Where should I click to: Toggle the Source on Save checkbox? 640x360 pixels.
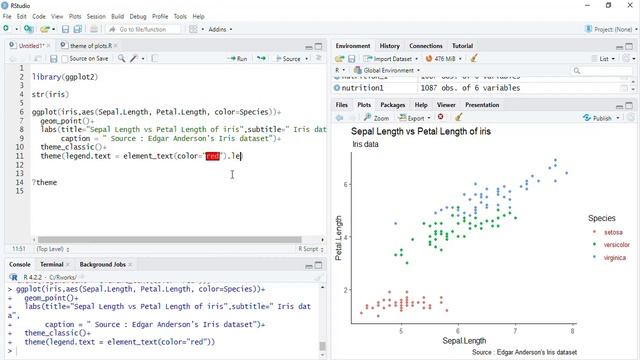64,59
